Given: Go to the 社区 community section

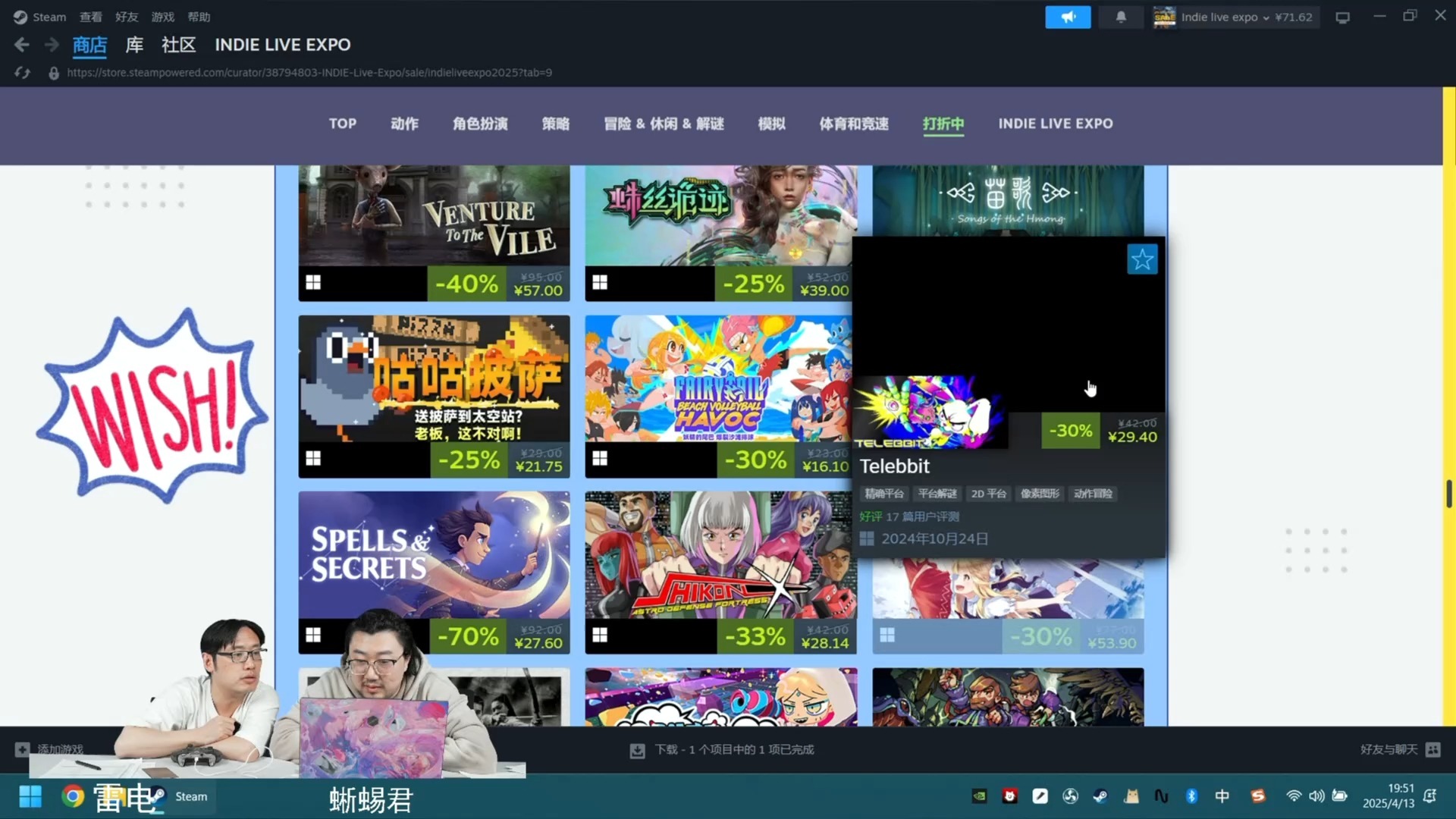Looking at the screenshot, I should 179,45.
